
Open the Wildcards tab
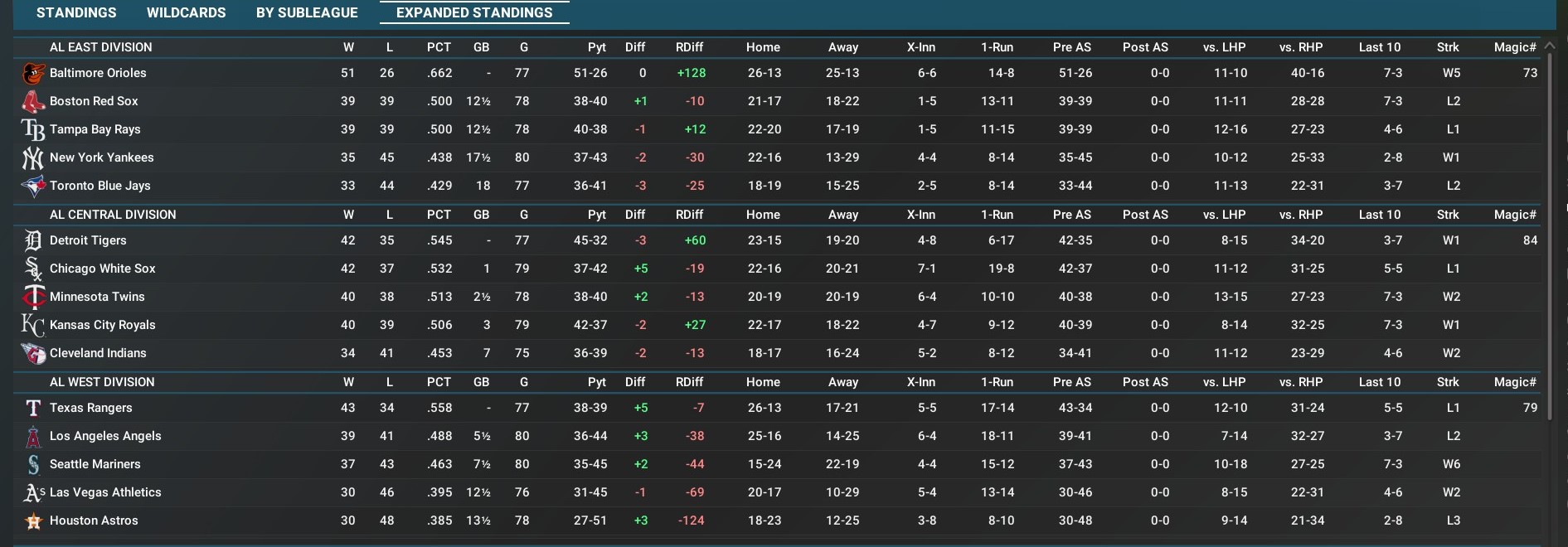186,12
